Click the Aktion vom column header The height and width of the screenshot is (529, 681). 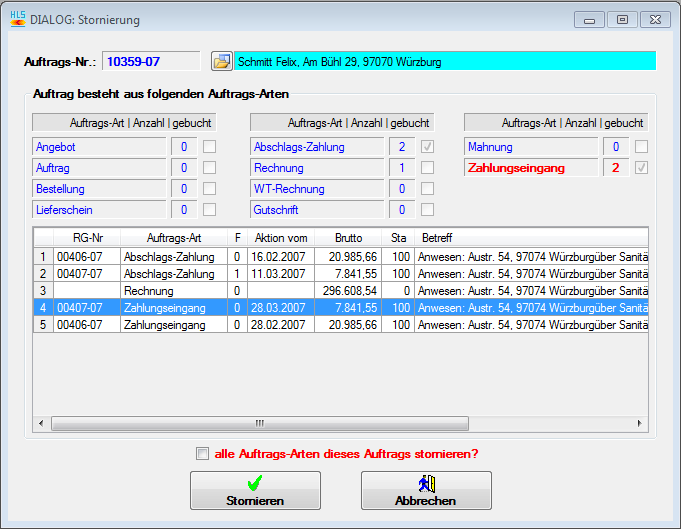point(281,238)
